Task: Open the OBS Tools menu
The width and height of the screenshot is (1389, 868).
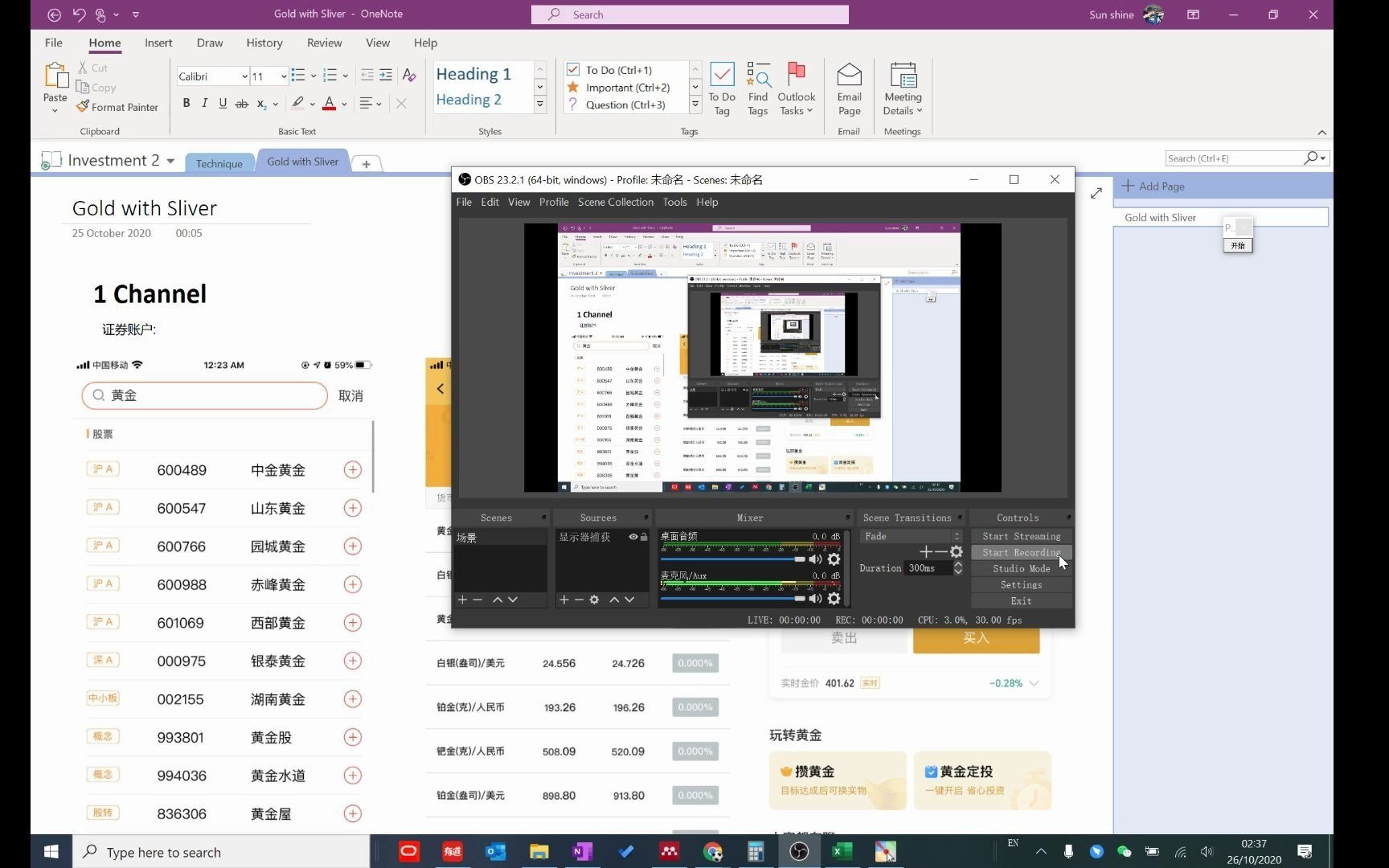Action: pyautogui.click(x=674, y=202)
